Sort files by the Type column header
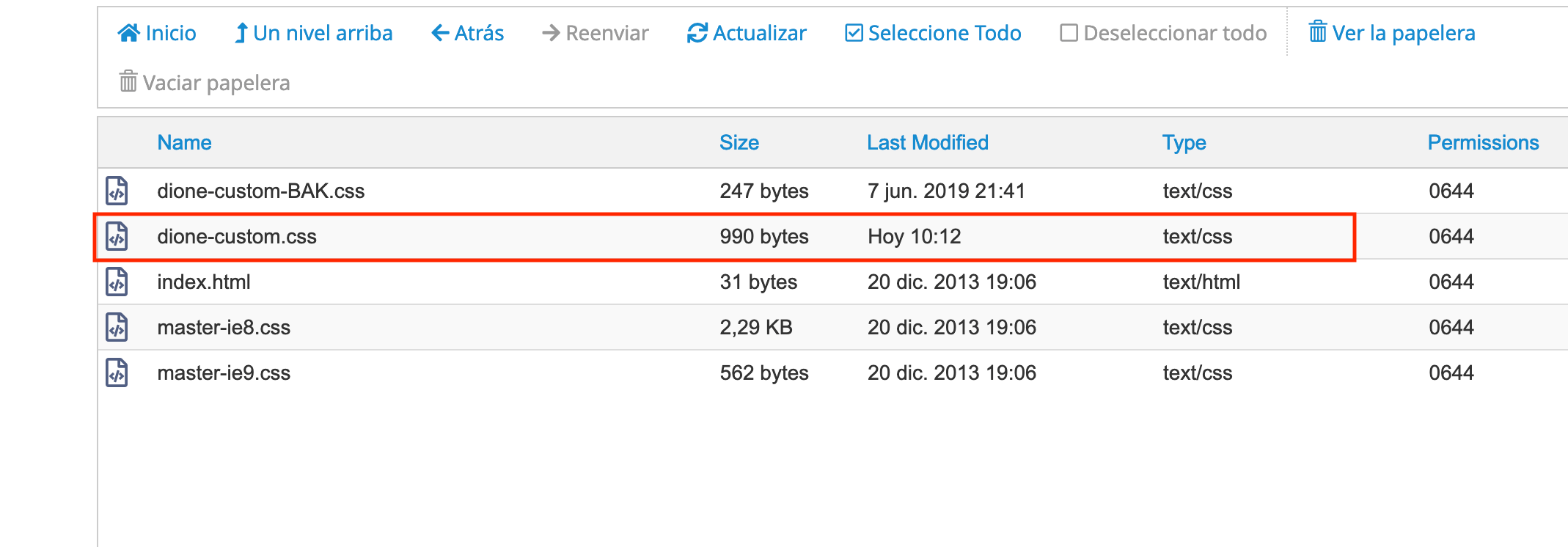The width and height of the screenshot is (1568, 547). [x=1184, y=142]
